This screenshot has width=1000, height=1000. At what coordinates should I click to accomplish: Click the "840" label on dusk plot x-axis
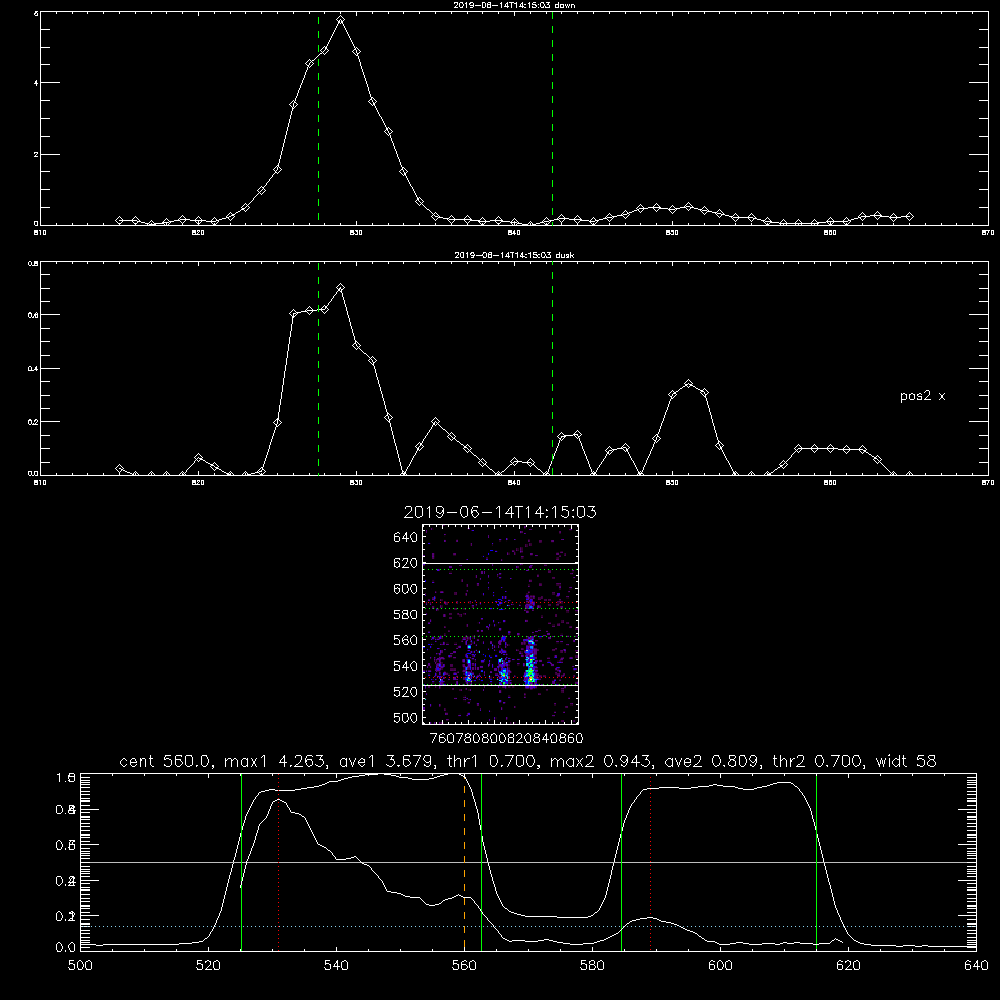click(x=514, y=483)
